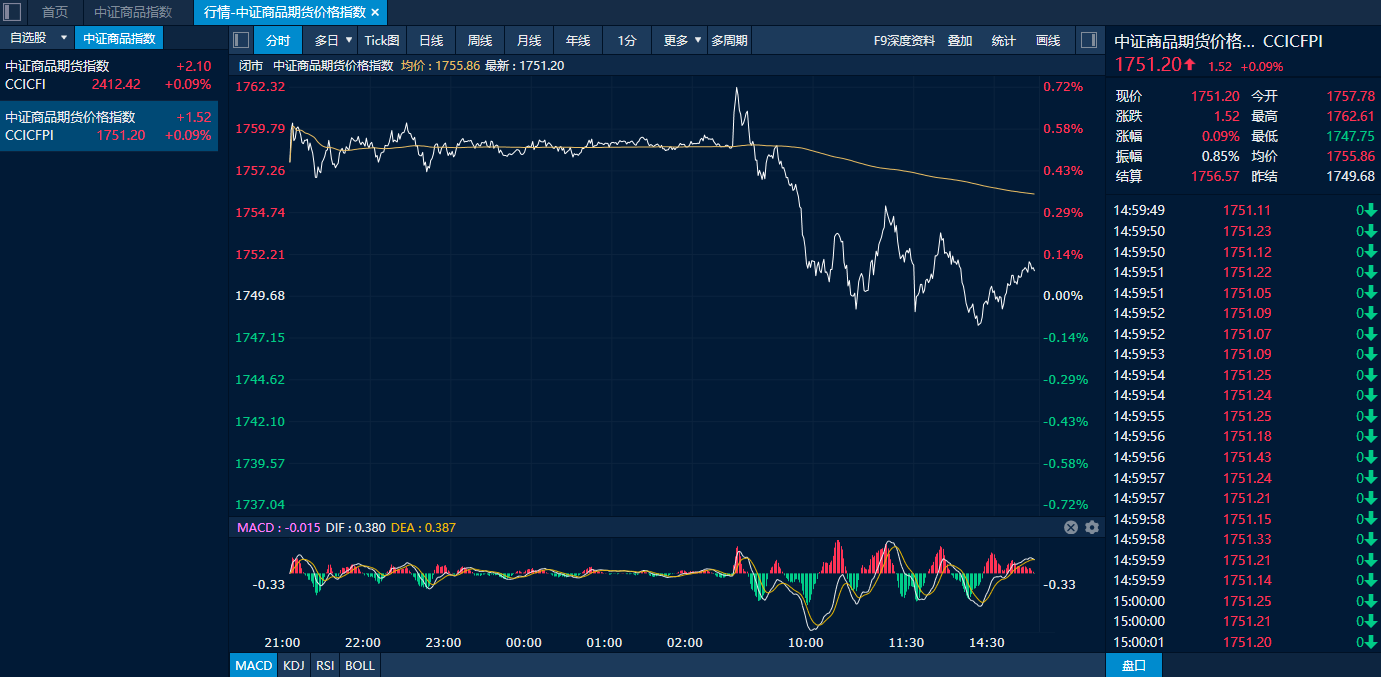Click the 统计 button
The width and height of the screenshot is (1381, 677).
[x=1003, y=40]
